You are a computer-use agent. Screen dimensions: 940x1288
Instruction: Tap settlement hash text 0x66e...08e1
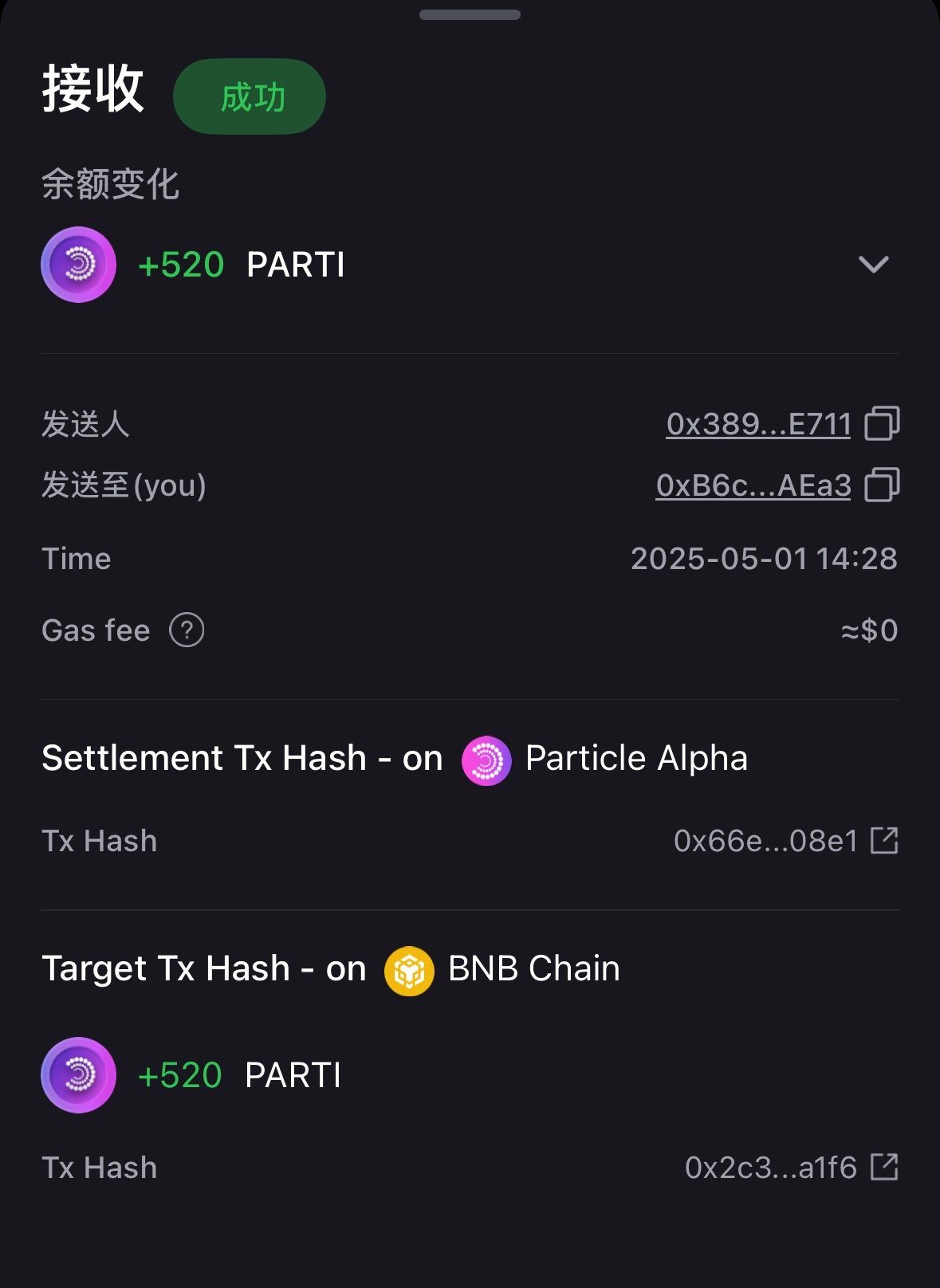click(x=765, y=841)
